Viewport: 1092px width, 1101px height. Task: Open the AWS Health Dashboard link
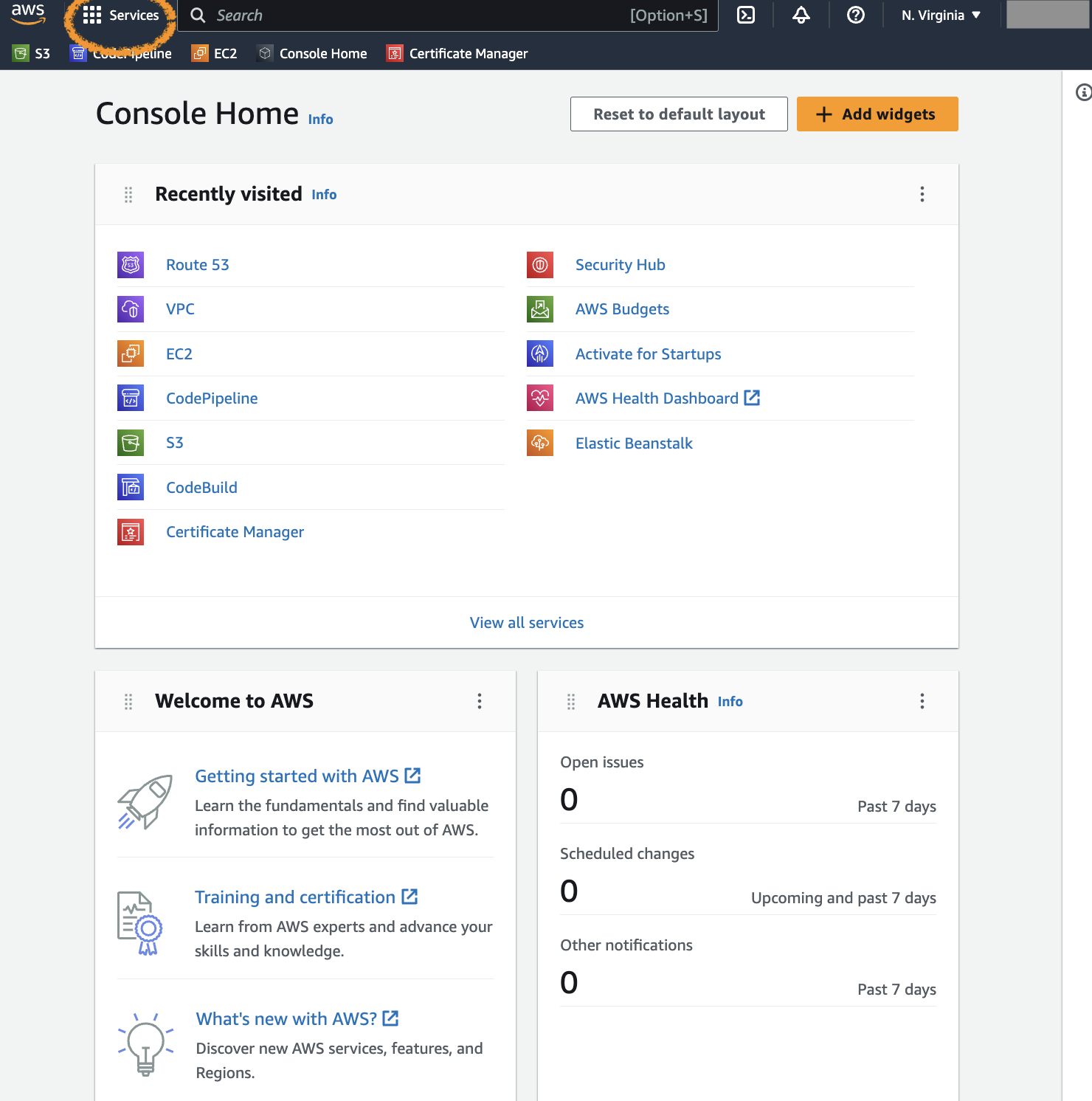[x=668, y=398]
